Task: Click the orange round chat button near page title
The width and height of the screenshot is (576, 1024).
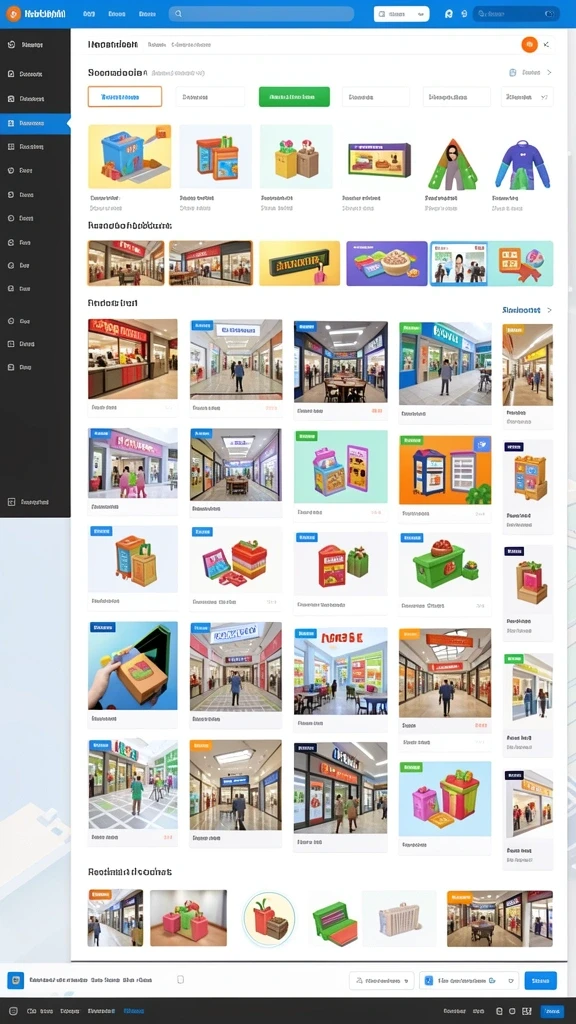Action: (529, 44)
